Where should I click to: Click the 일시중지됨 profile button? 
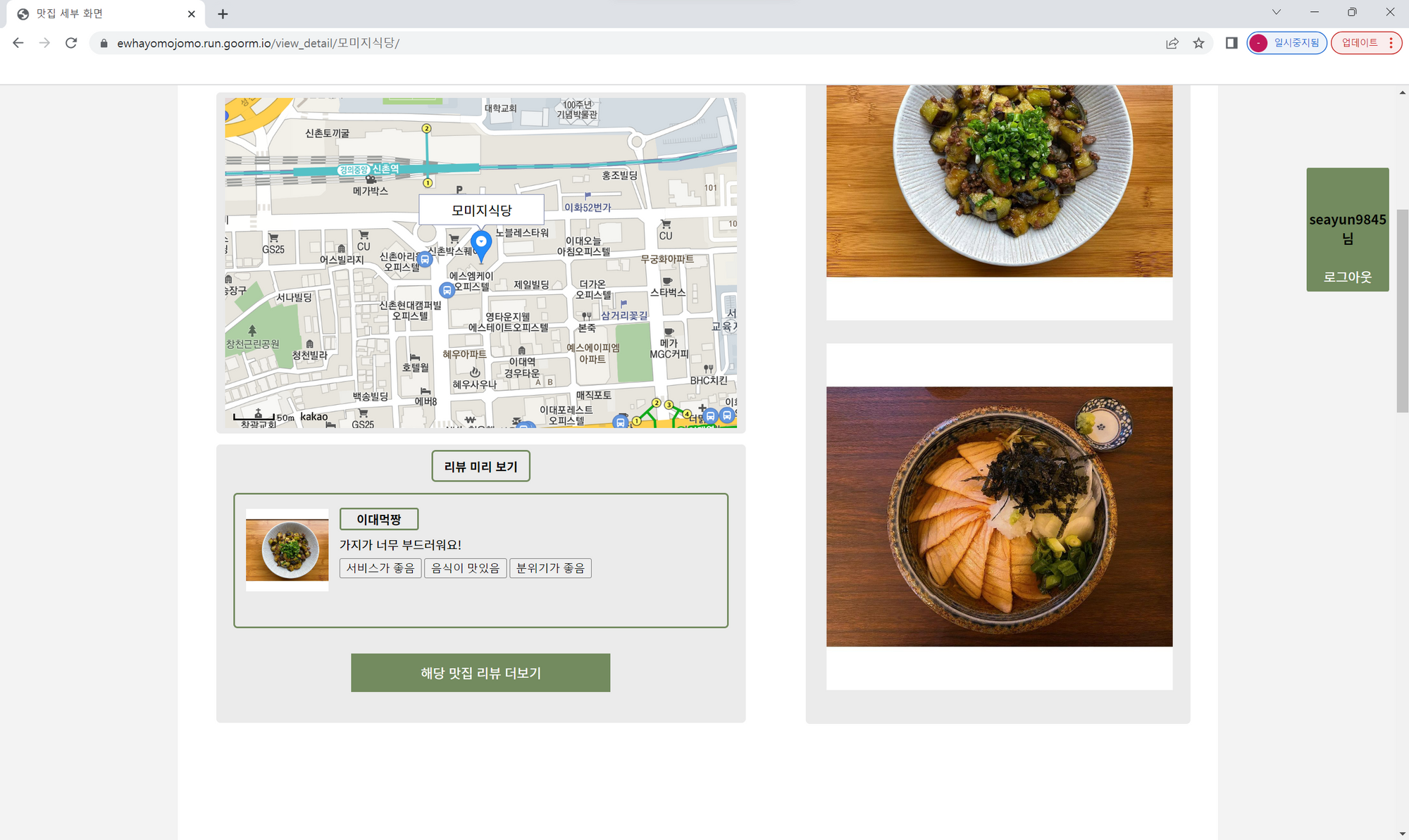1287,43
